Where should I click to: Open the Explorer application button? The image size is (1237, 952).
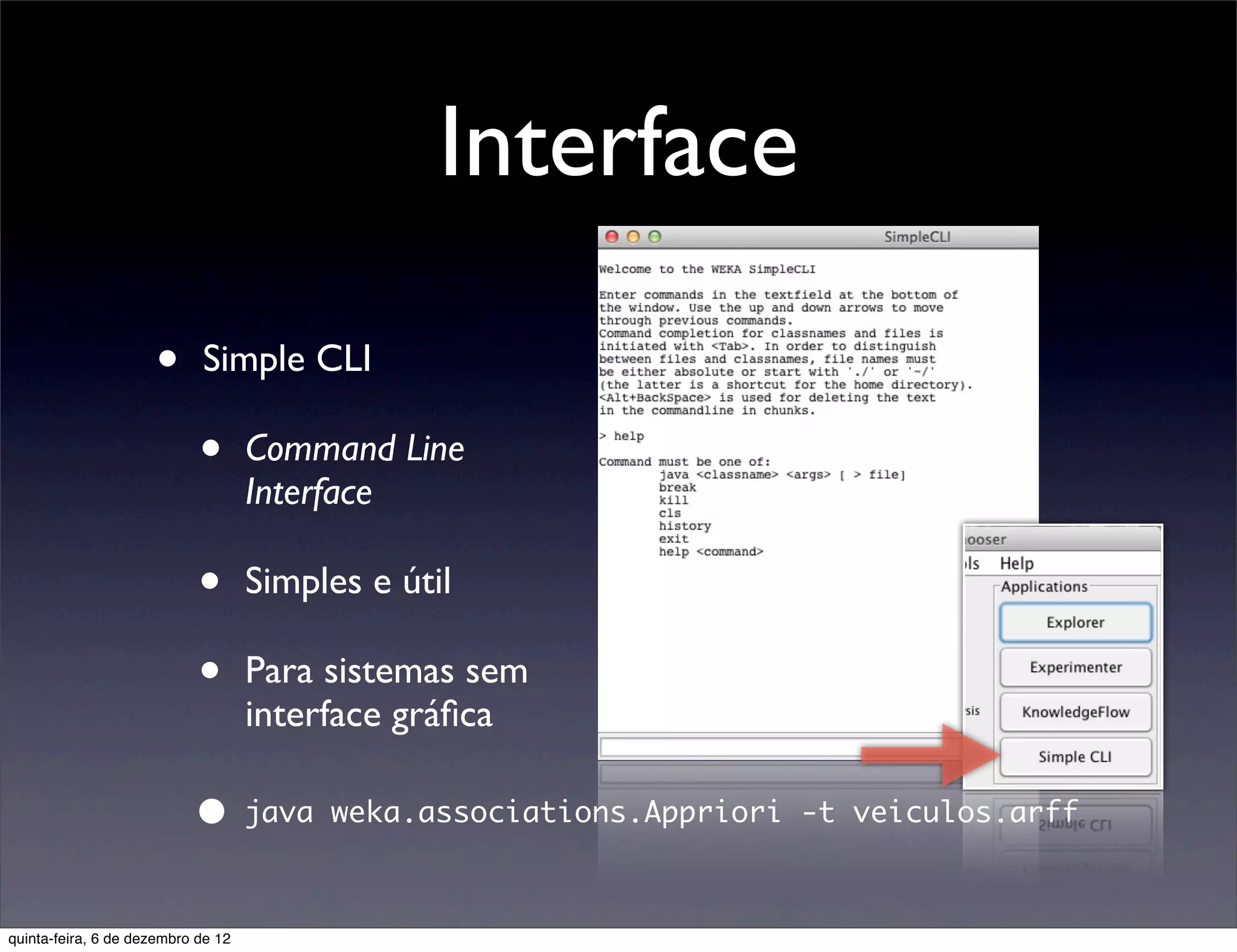[x=1075, y=622]
